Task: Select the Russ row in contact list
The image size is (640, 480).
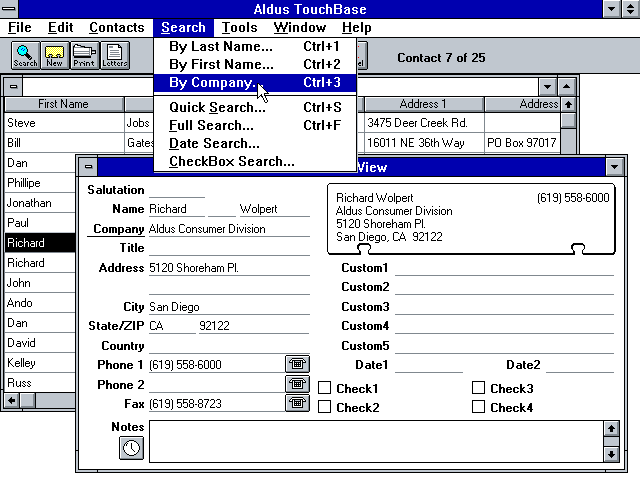Action: click(x=40, y=383)
